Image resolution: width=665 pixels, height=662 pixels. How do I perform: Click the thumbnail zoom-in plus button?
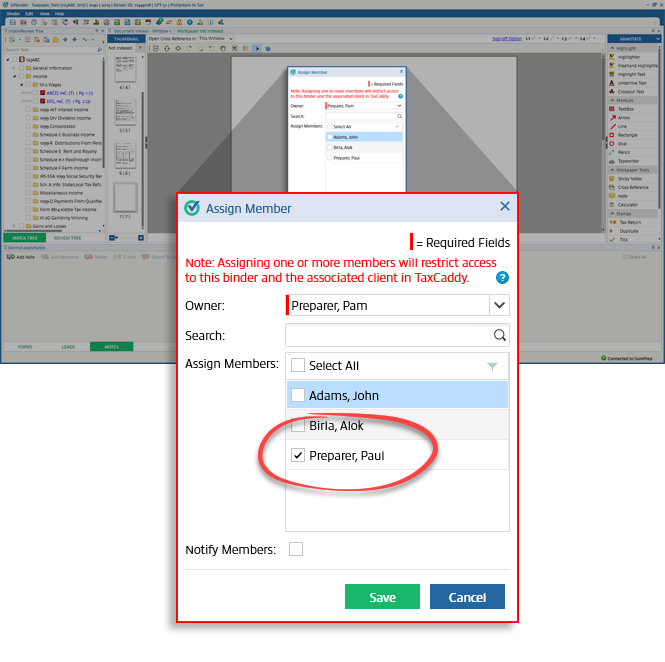click(x=141, y=238)
